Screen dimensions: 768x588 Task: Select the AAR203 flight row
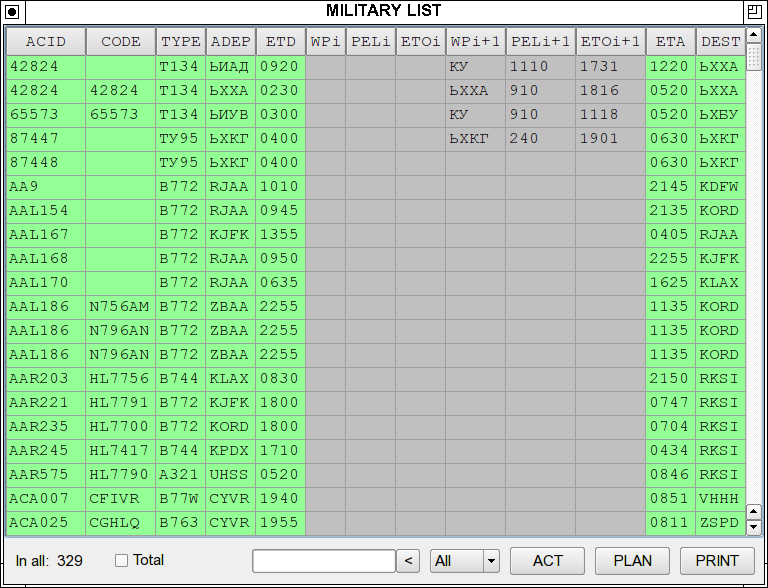[x=376, y=379]
